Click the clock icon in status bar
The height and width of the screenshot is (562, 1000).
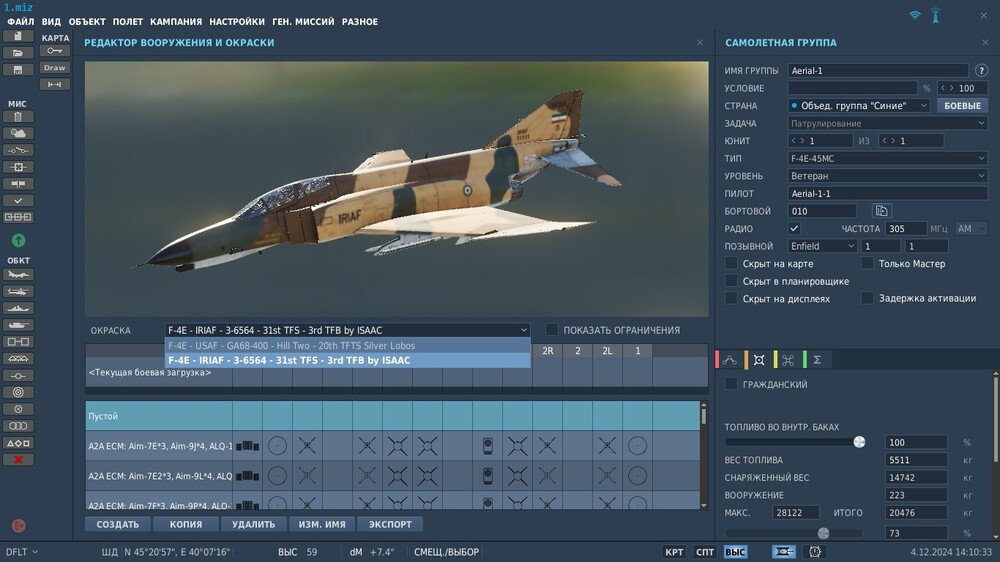815,552
